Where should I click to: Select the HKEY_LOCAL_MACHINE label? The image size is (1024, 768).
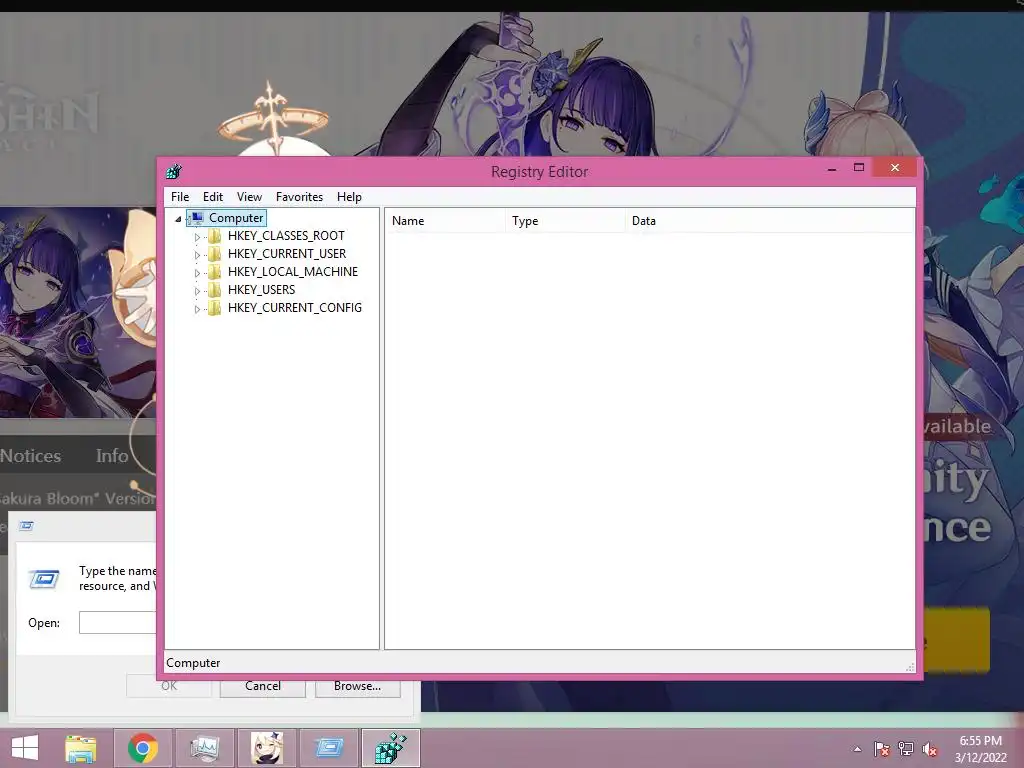point(293,272)
